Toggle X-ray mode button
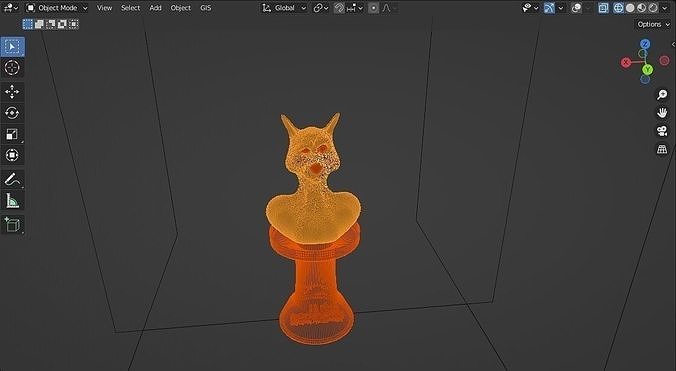The height and width of the screenshot is (371, 676). click(x=603, y=8)
